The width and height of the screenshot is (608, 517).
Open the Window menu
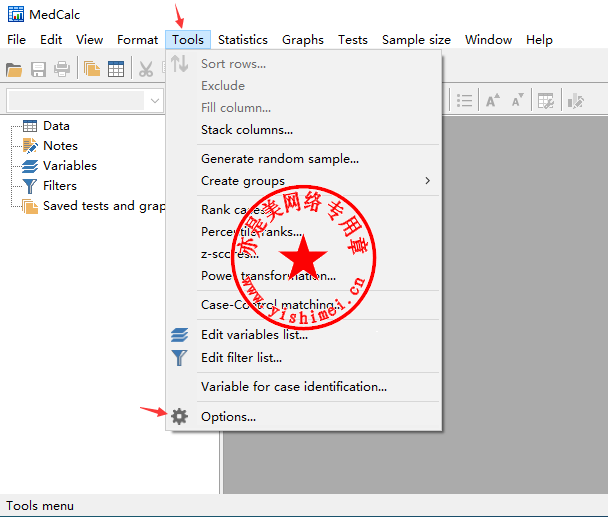click(488, 40)
